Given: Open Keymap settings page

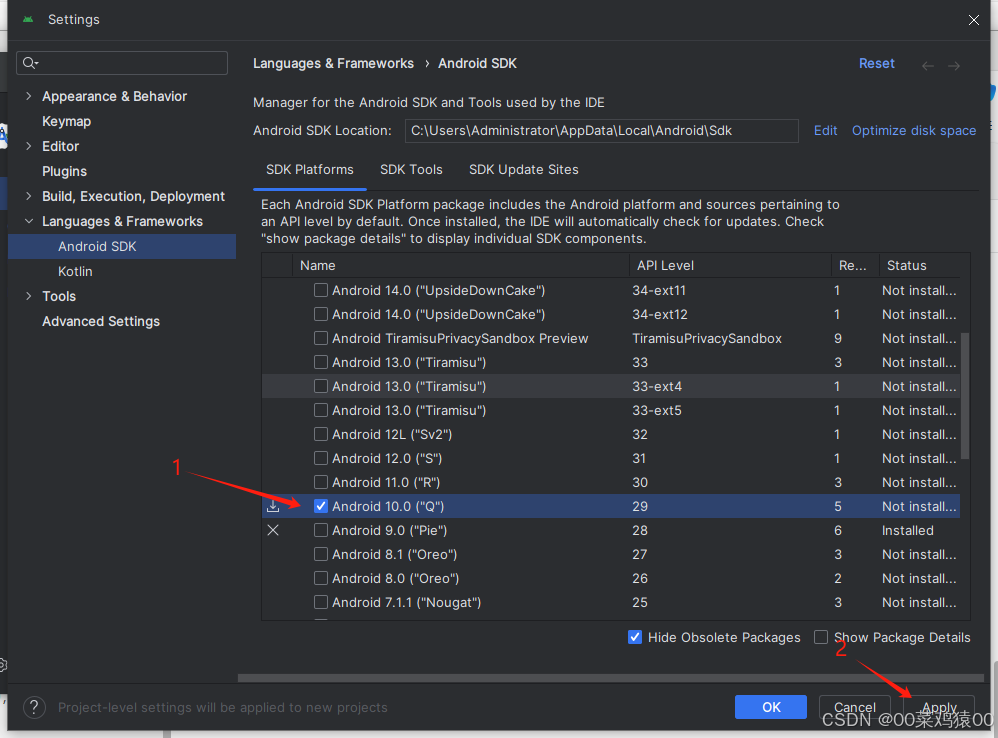Looking at the screenshot, I should coord(66,122).
